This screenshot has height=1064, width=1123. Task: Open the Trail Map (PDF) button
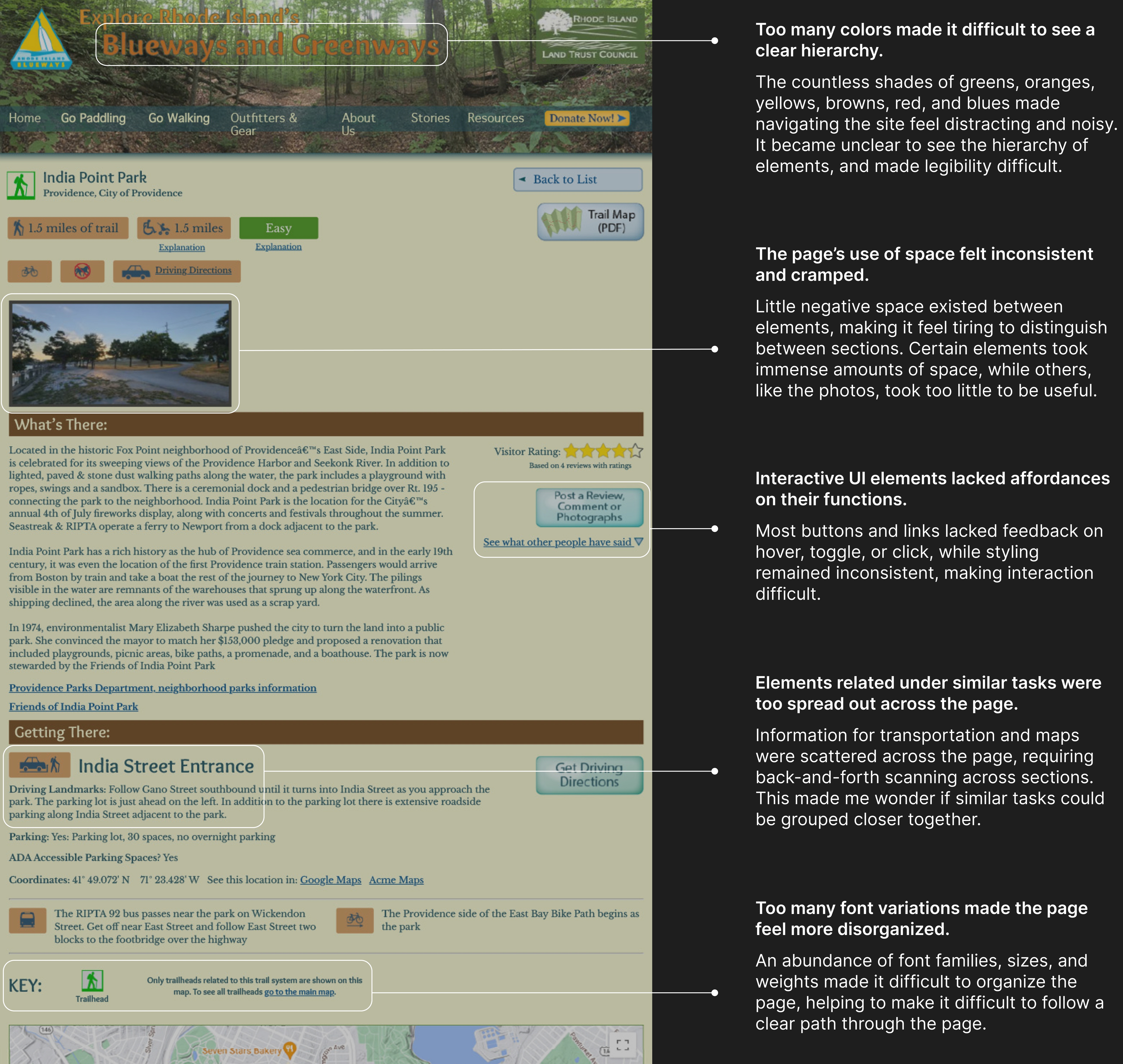coord(590,221)
